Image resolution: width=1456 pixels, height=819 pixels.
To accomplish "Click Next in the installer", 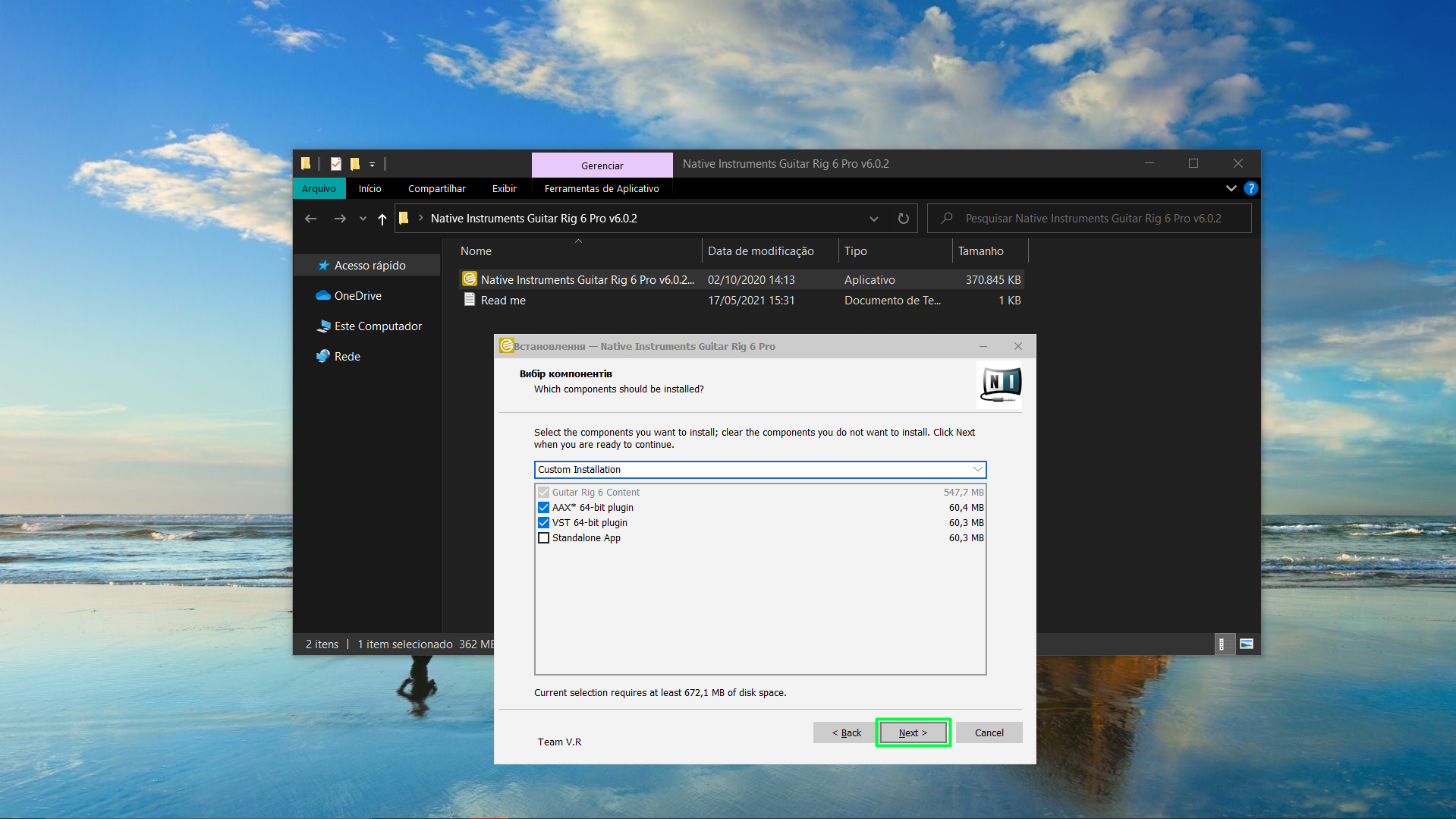I will pos(913,732).
